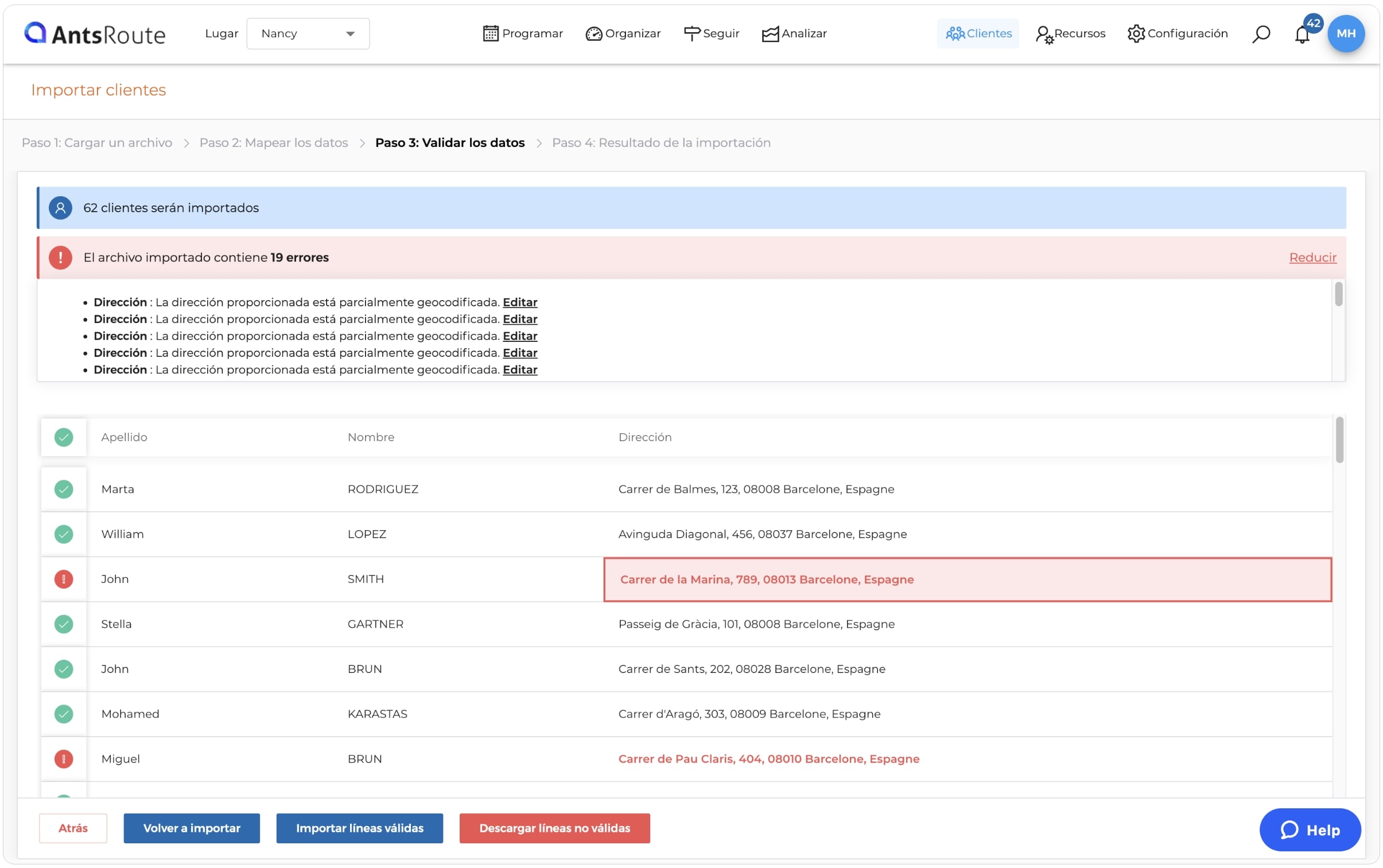The image size is (1383, 868).
Task: Click the KARASTAS name cell
Action: coord(377,714)
